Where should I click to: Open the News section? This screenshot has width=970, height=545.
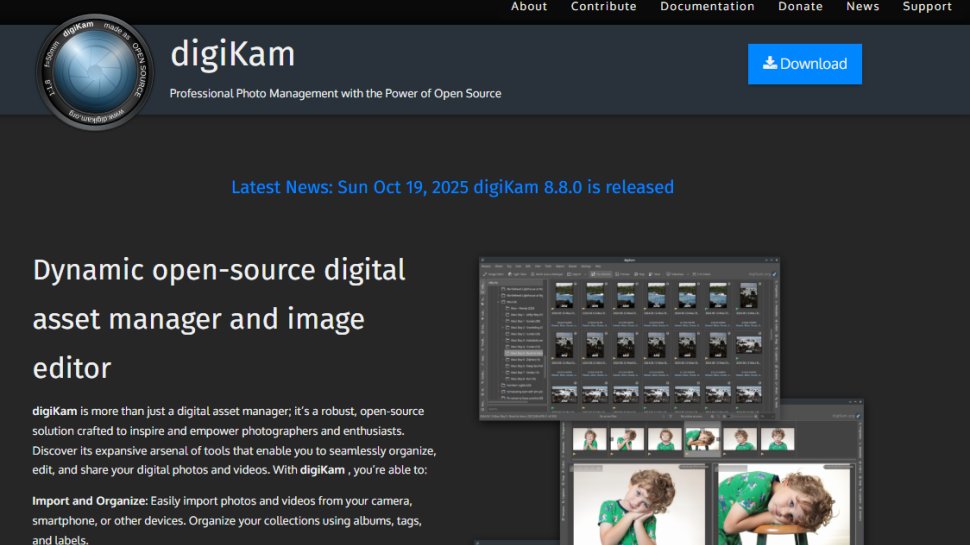pyautogui.click(x=862, y=7)
